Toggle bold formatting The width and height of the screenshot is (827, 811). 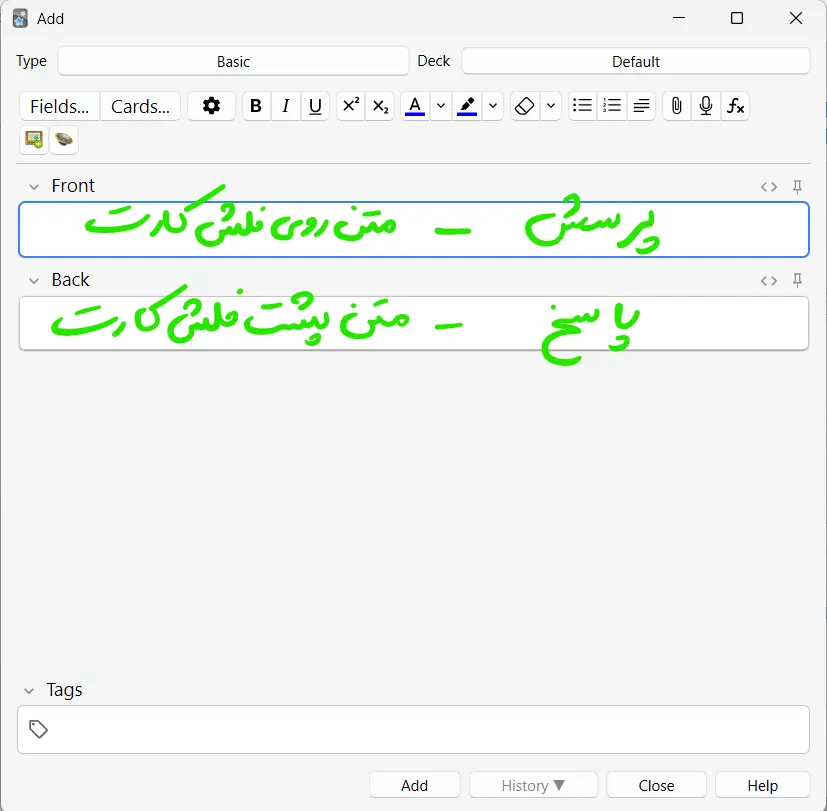pyautogui.click(x=256, y=106)
